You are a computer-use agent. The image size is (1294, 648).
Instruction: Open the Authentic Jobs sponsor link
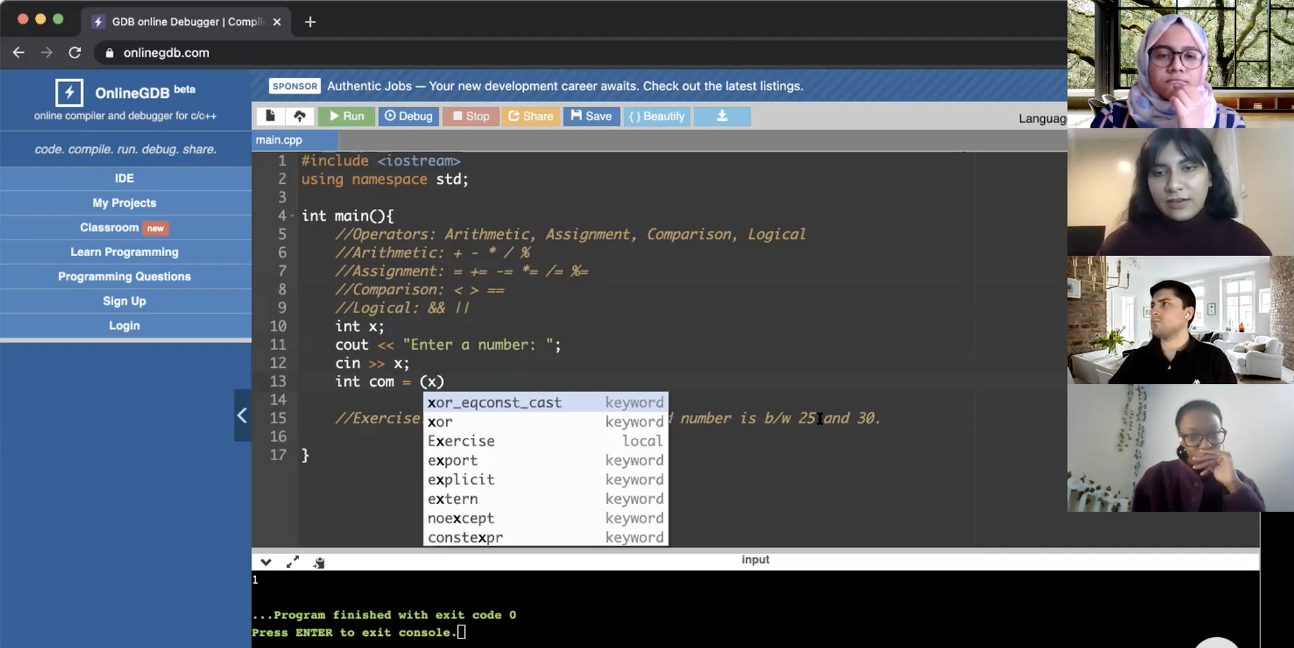coord(565,86)
